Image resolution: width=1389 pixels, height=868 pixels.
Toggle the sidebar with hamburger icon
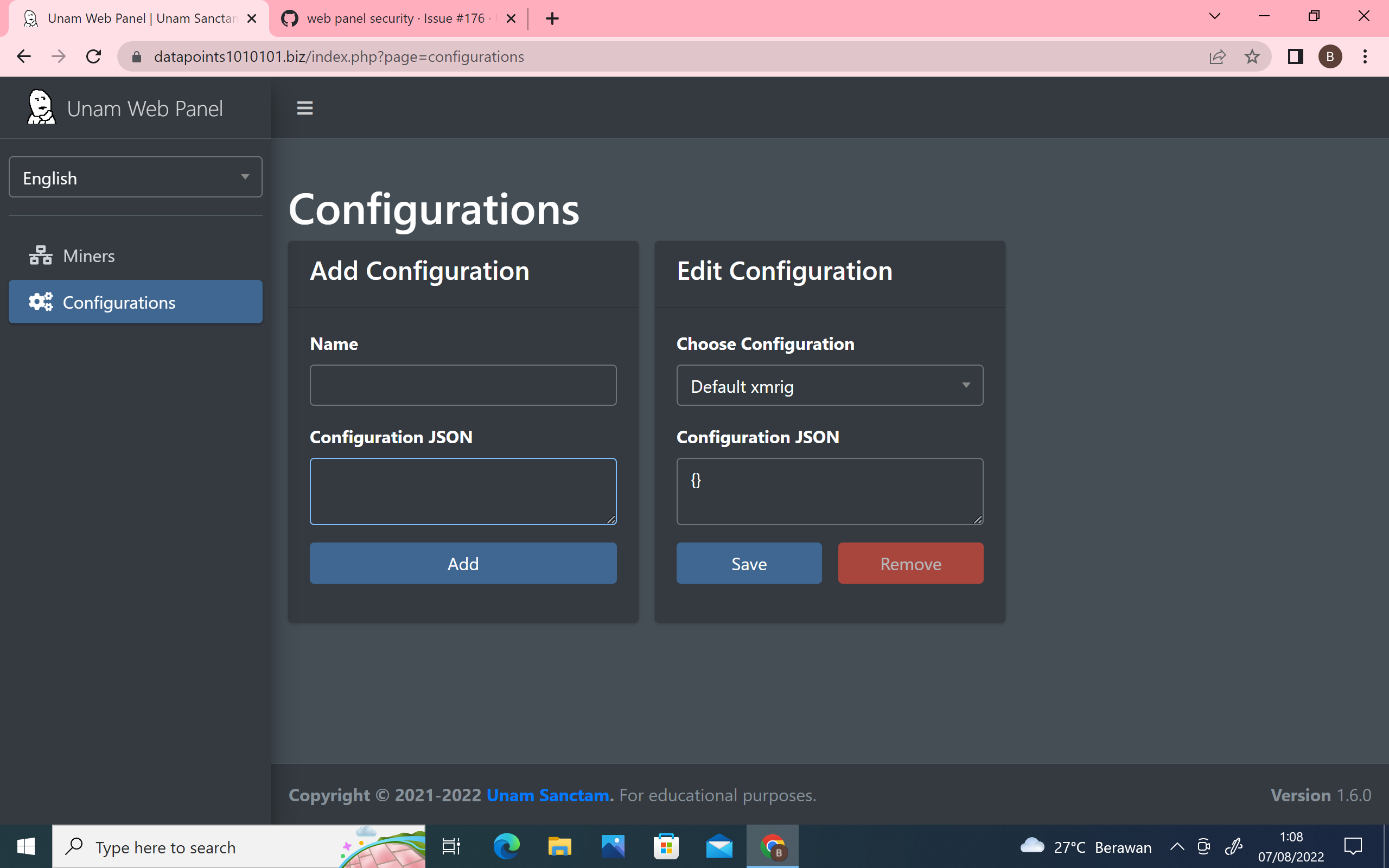(x=305, y=107)
